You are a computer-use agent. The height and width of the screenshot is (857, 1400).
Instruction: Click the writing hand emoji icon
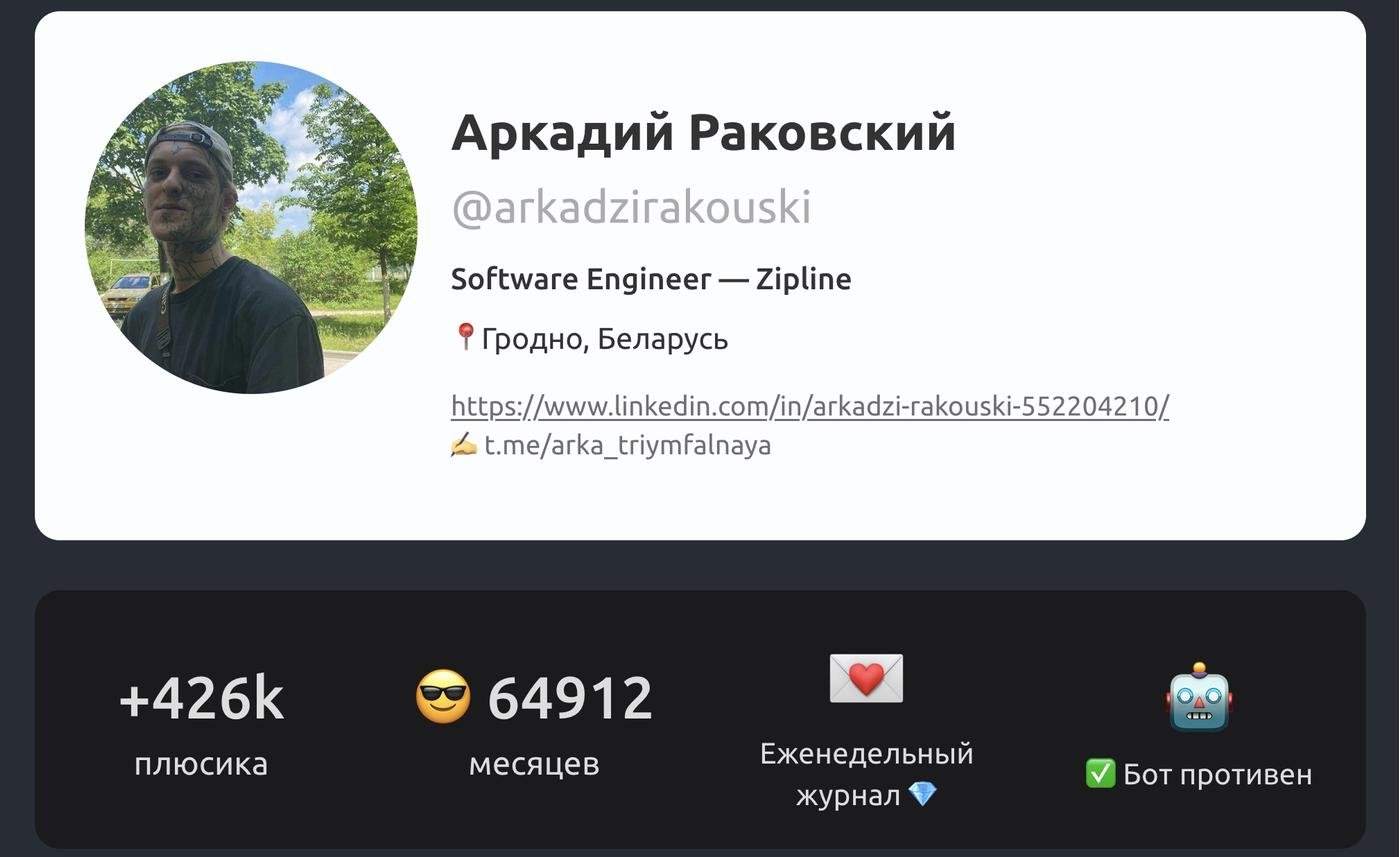pos(464,445)
